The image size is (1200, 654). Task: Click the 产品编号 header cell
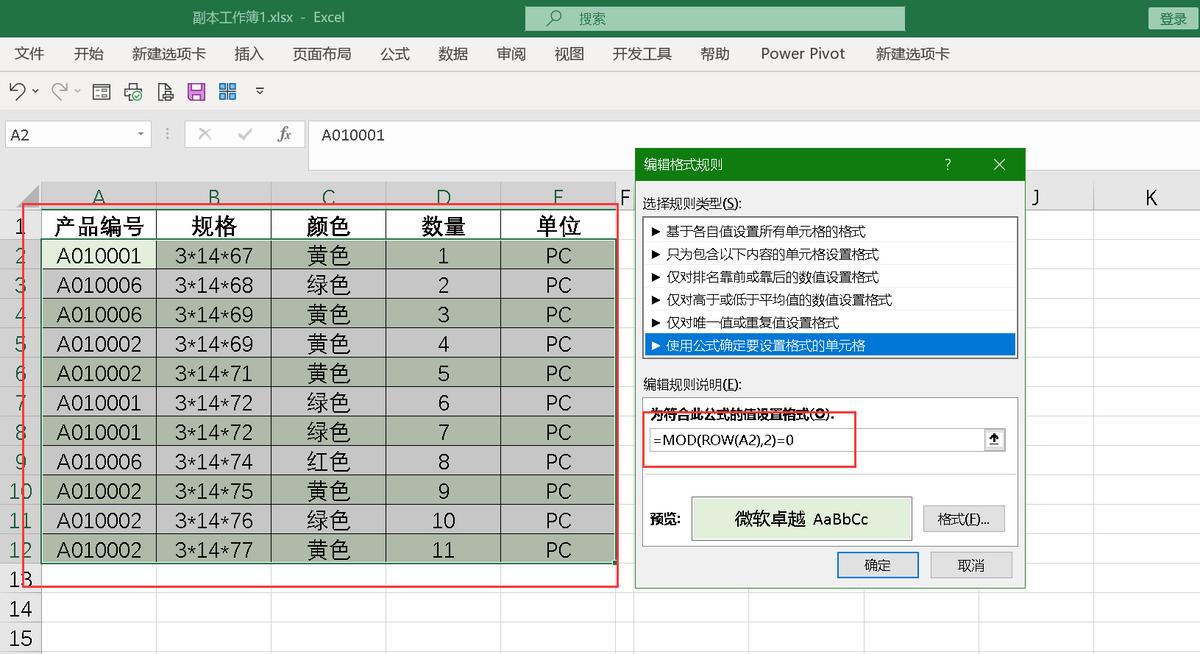(x=99, y=225)
